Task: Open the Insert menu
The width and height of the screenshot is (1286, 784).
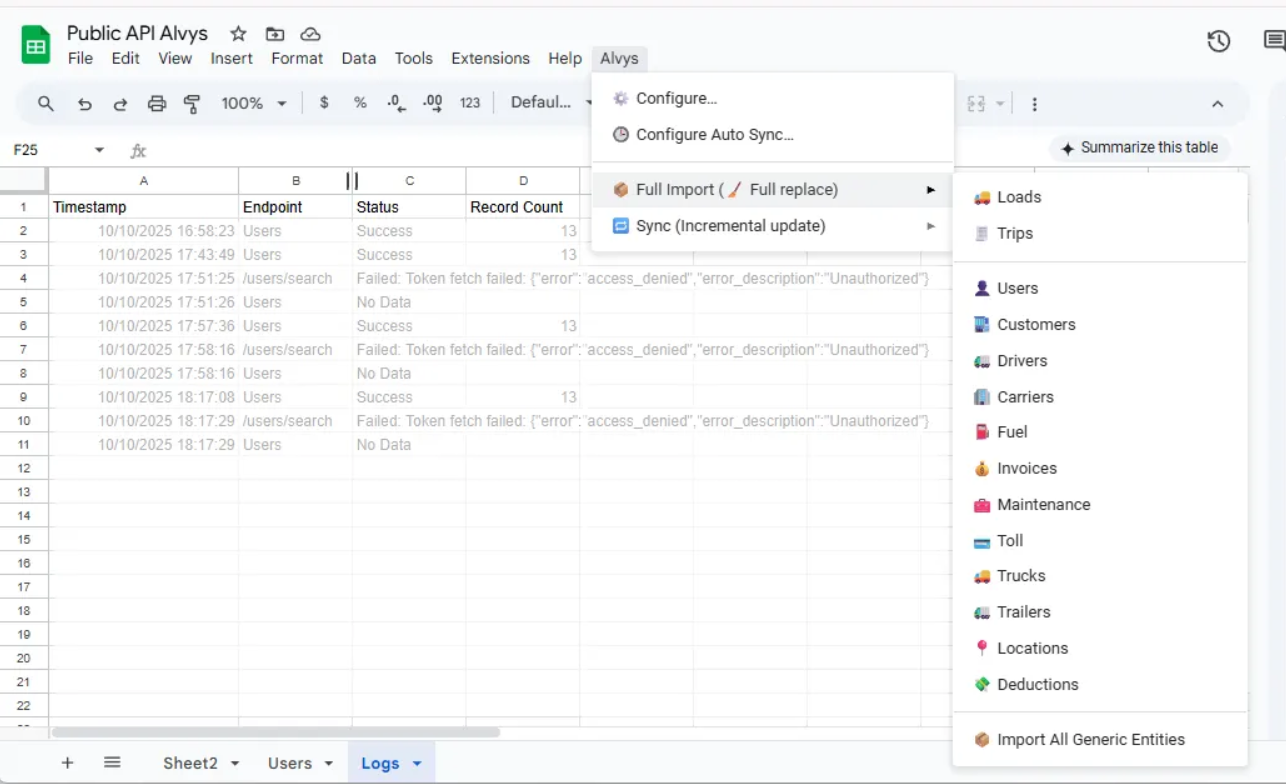Action: pyautogui.click(x=231, y=58)
